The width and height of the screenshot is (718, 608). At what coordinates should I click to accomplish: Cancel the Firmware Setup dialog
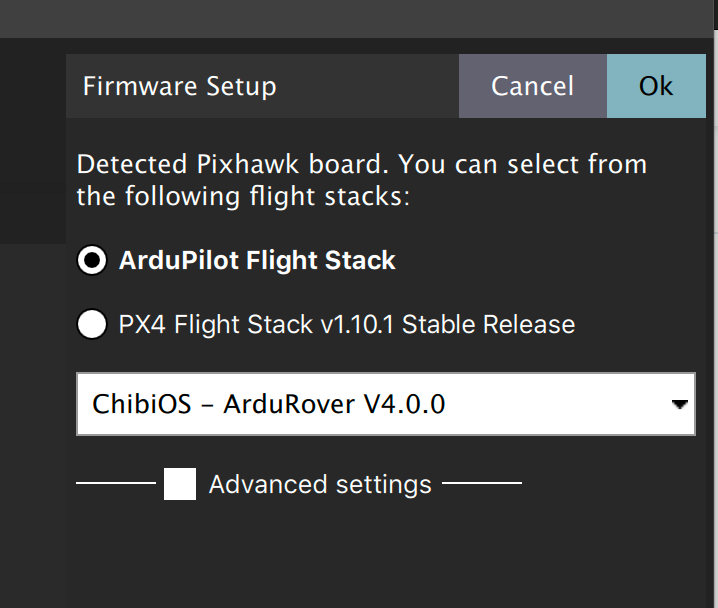533,86
